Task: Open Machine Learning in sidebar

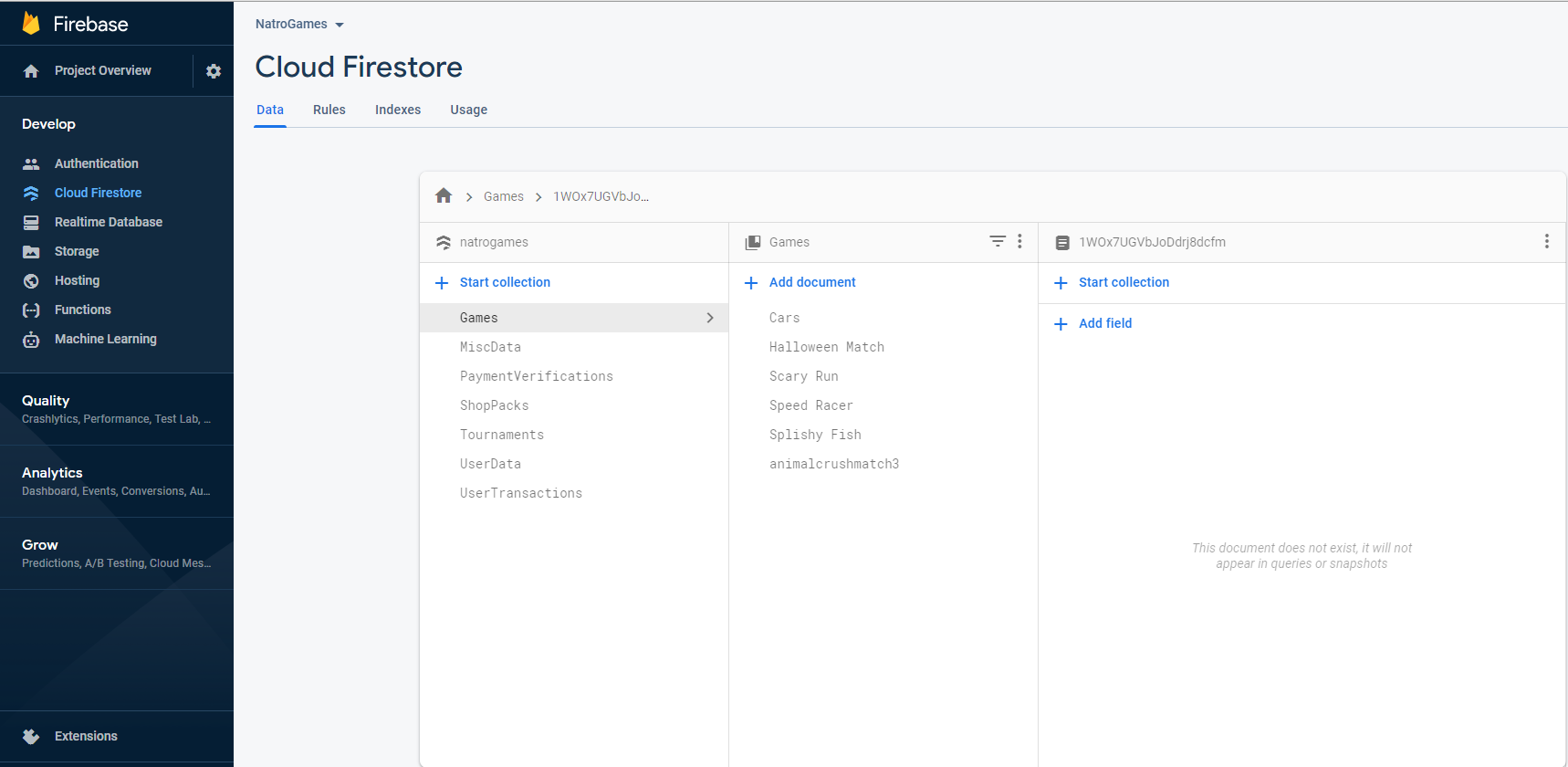Action: point(106,339)
